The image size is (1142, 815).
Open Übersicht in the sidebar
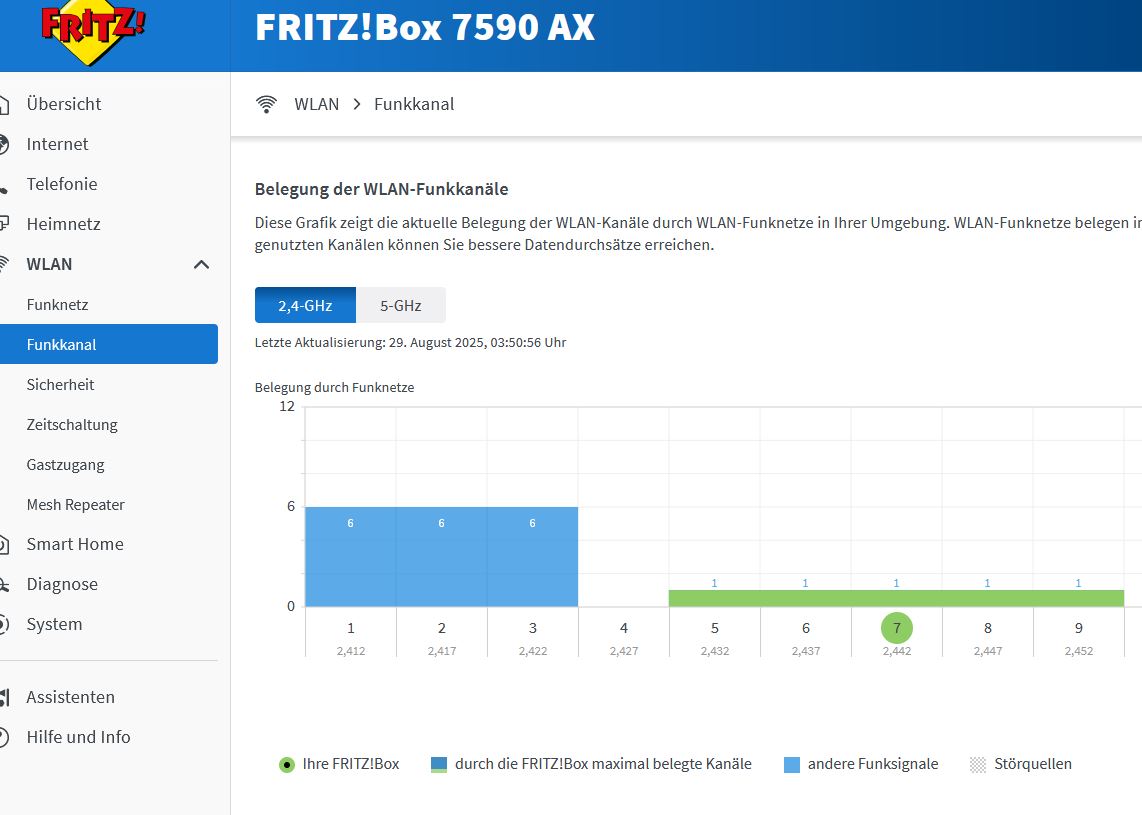point(63,104)
